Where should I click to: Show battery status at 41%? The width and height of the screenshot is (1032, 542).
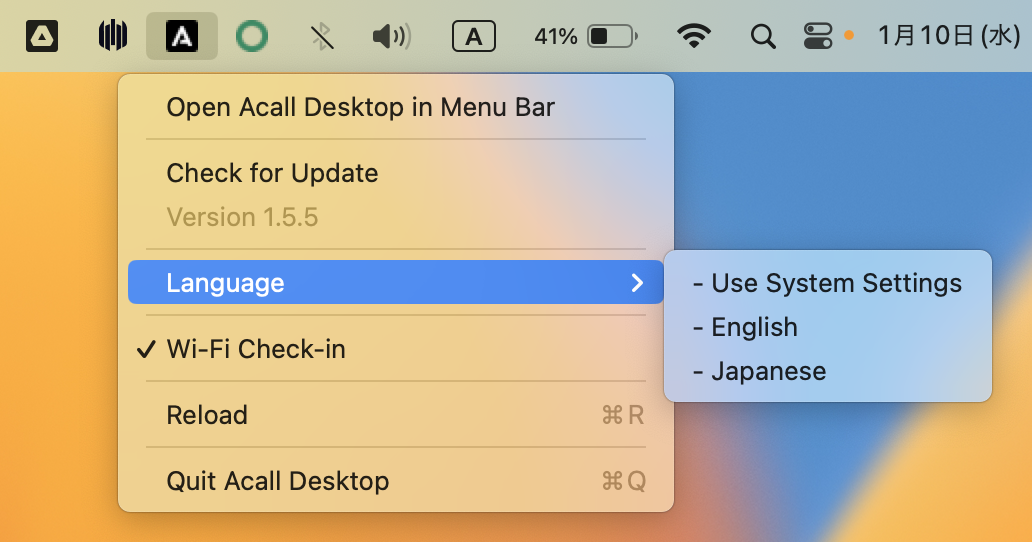click(x=586, y=36)
